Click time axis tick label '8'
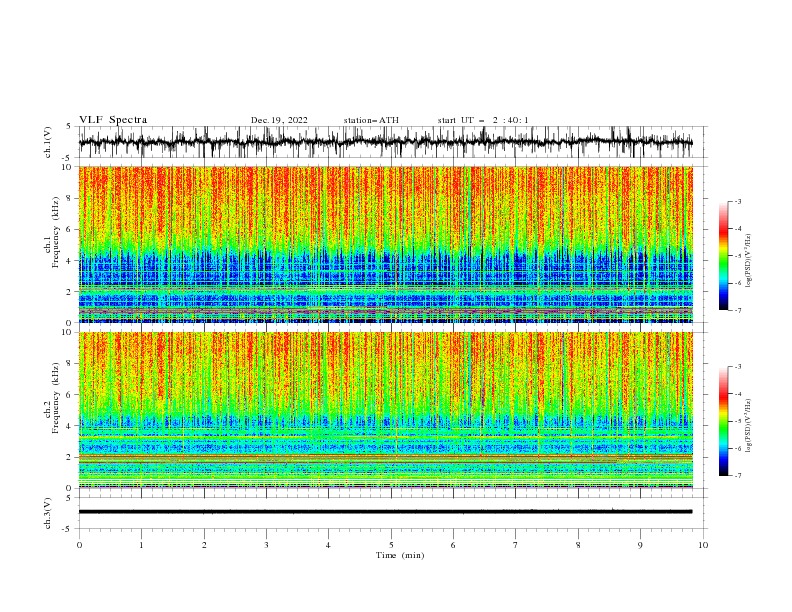The width and height of the screenshot is (792, 612). 578,545
